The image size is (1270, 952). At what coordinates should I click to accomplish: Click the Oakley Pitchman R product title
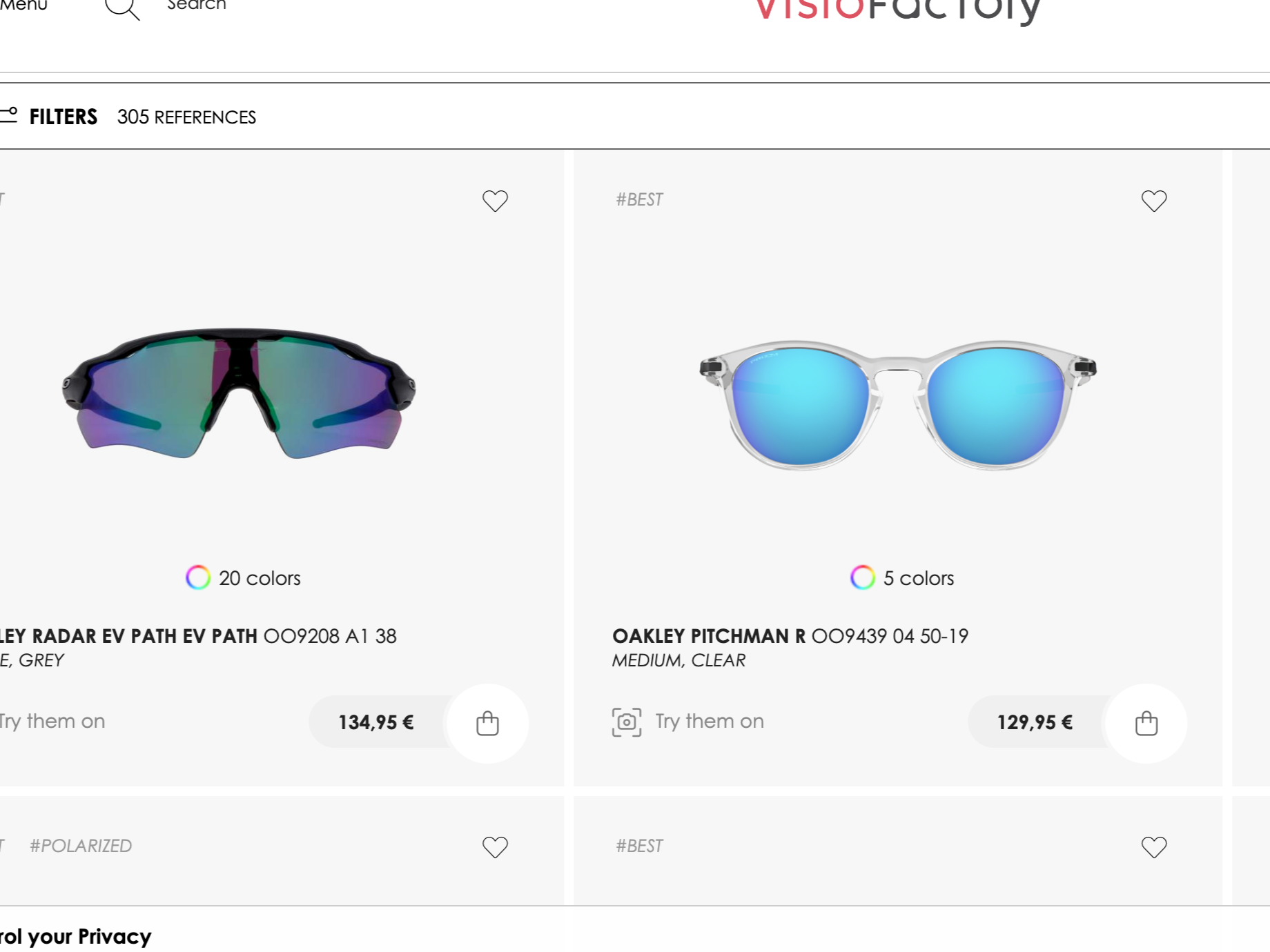point(790,636)
